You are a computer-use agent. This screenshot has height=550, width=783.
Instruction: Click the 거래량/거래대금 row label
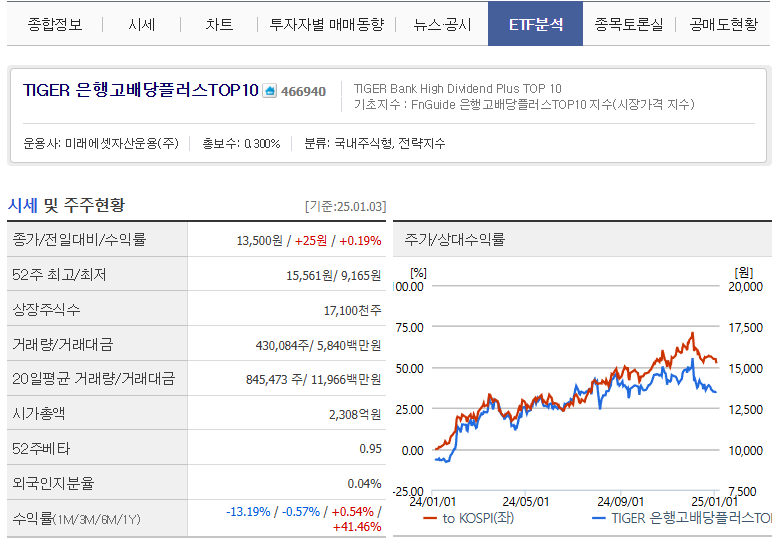62,344
